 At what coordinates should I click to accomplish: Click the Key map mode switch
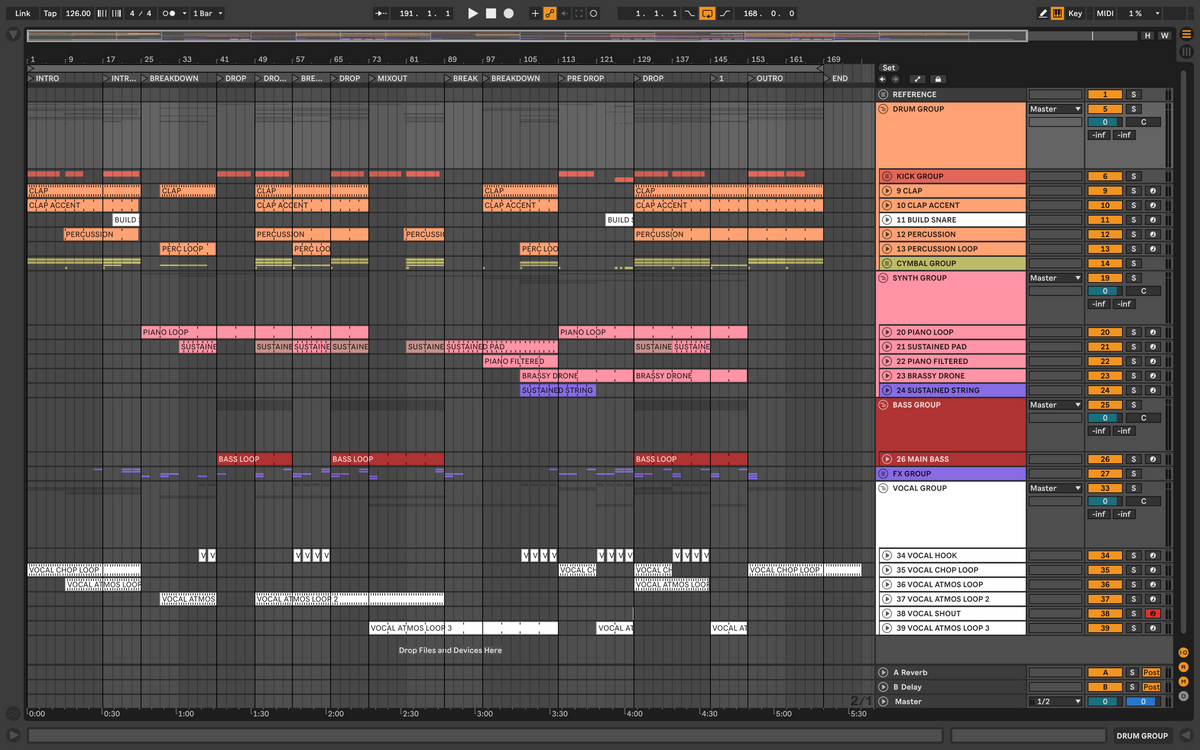point(1075,14)
